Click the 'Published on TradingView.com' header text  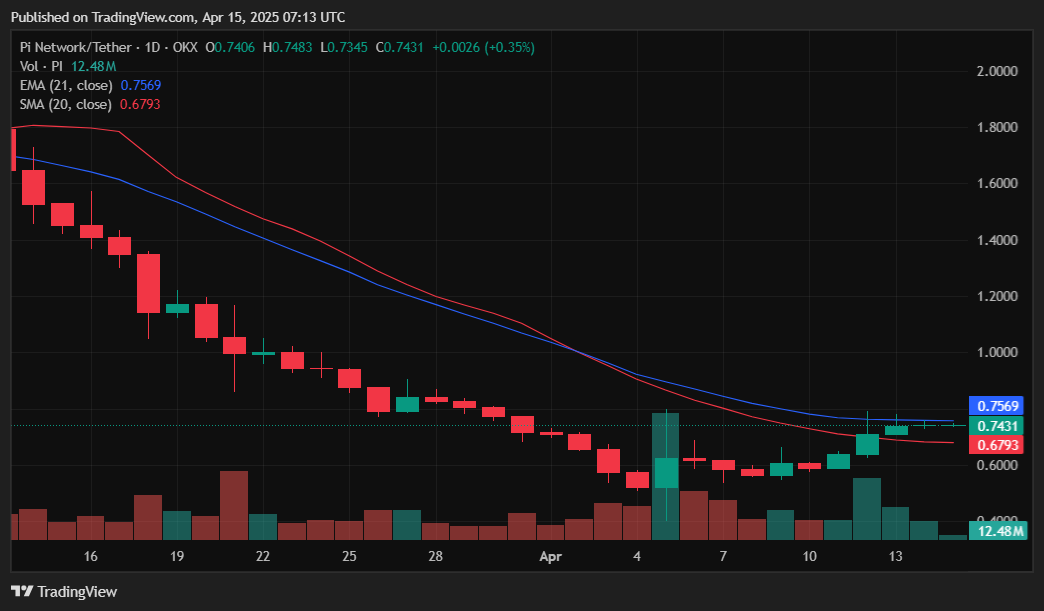(x=90, y=17)
